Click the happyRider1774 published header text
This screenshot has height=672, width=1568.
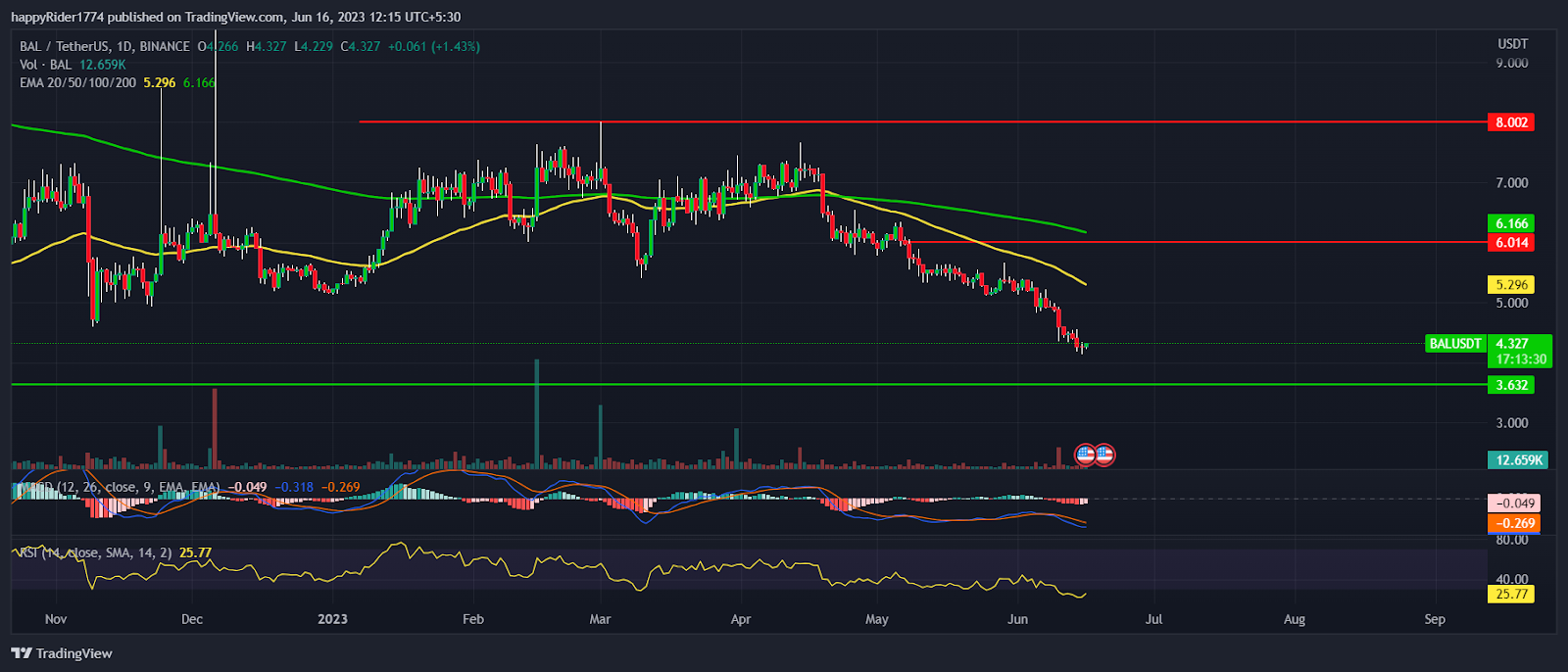[x=235, y=17]
